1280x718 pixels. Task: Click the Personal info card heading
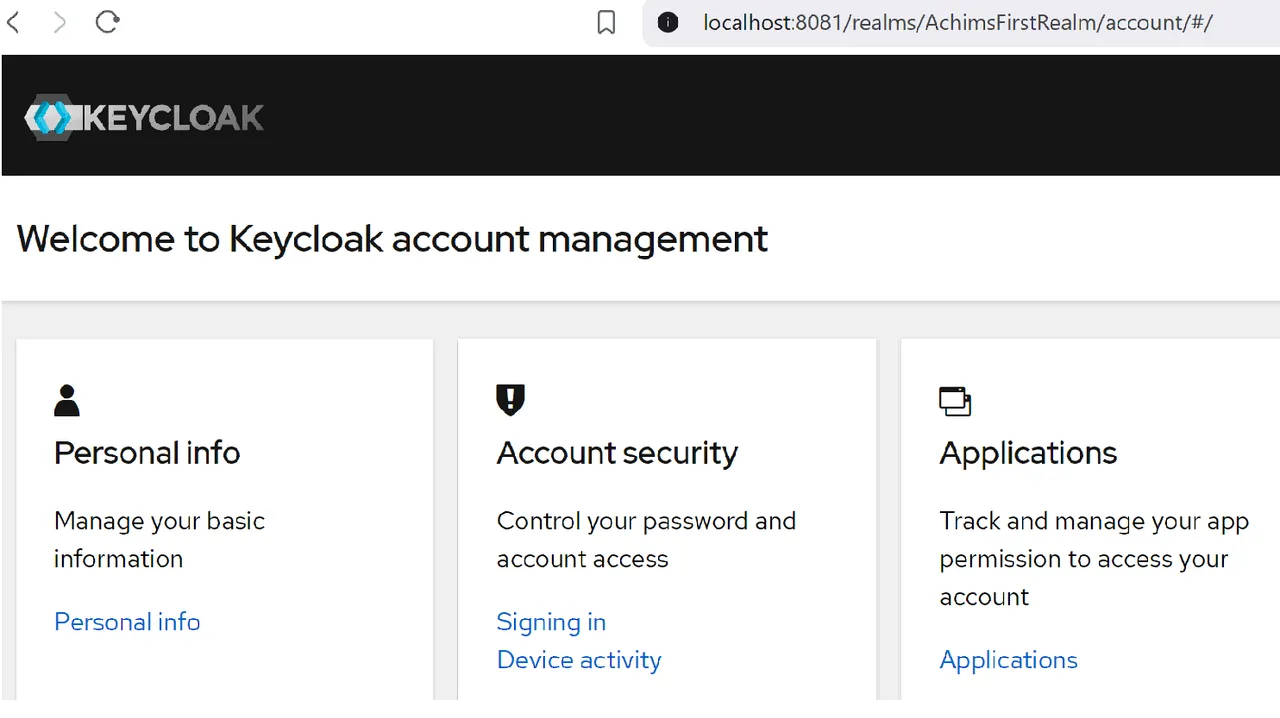click(147, 453)
